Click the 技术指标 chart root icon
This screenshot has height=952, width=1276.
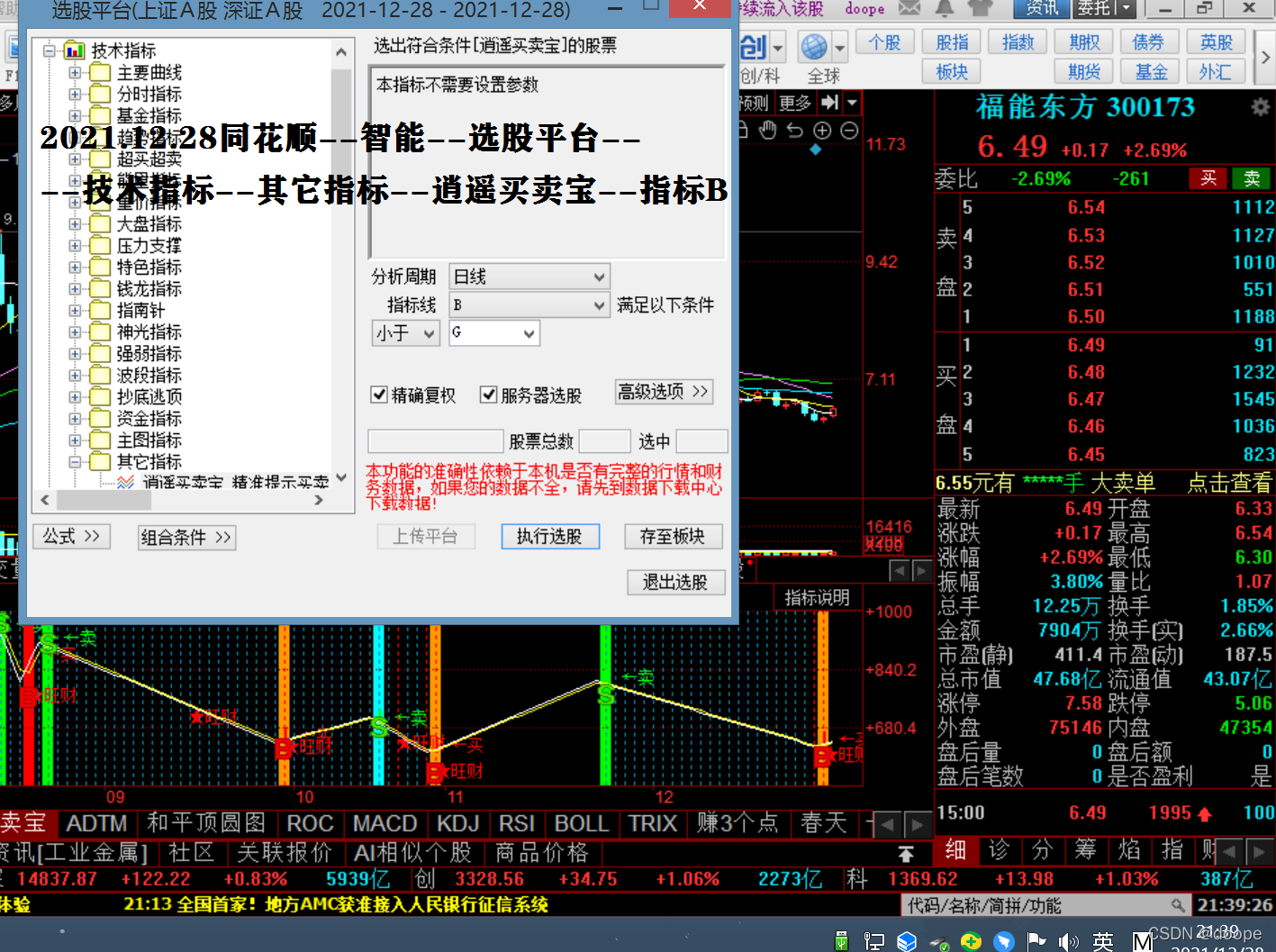[x=76, y=50]
